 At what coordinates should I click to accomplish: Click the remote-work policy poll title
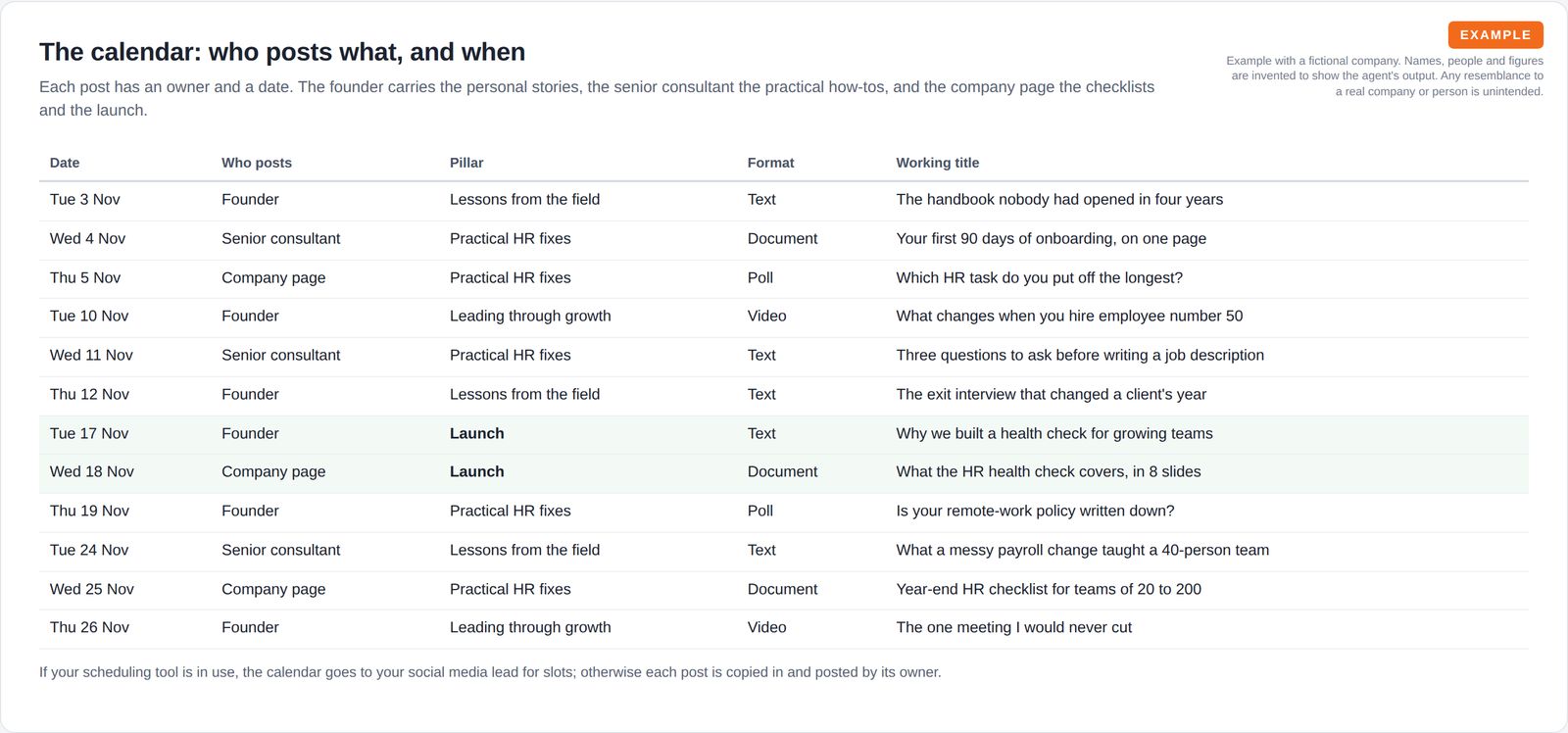[1035, 512]
